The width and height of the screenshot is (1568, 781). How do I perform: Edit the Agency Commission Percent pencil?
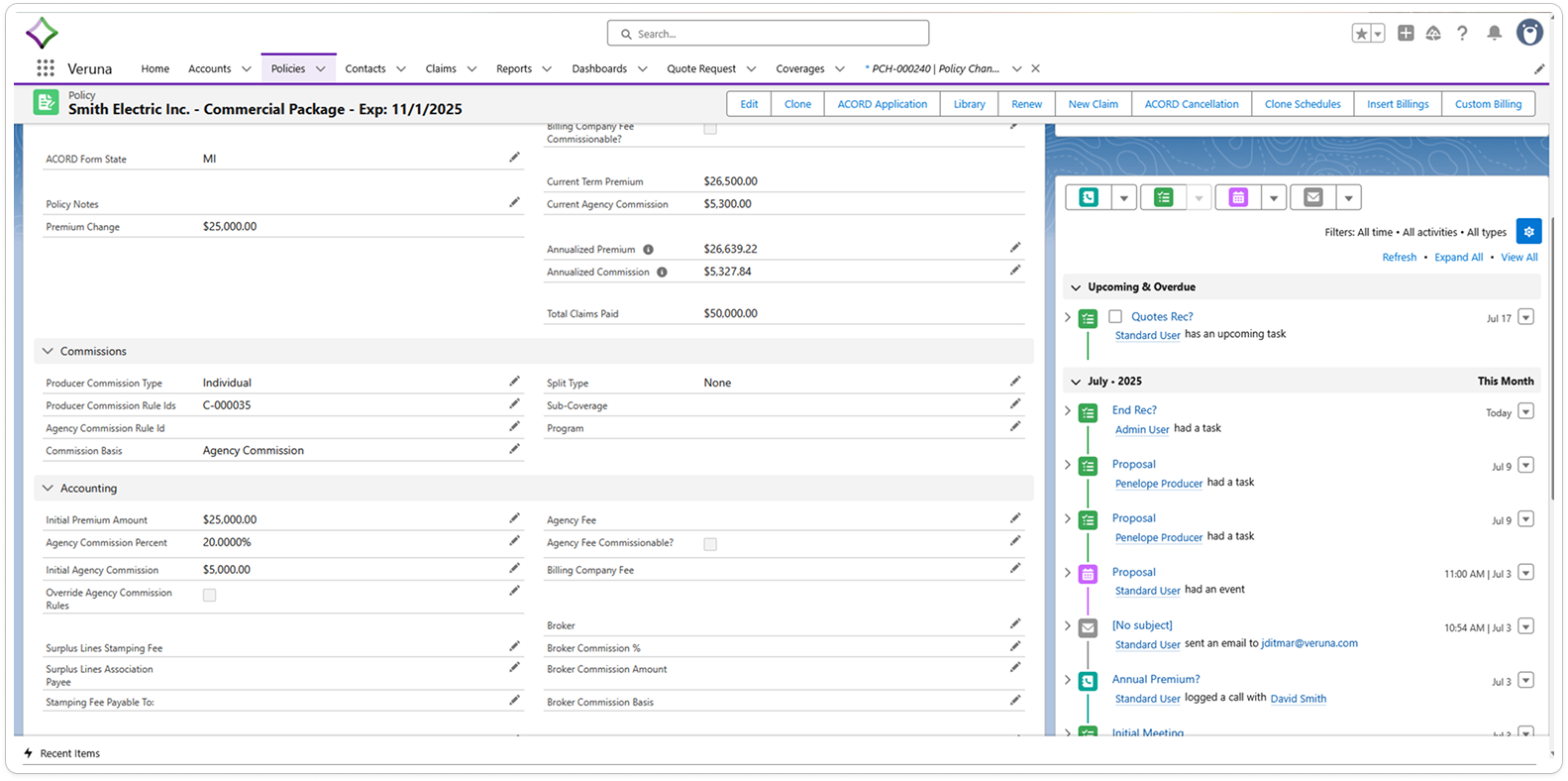pos(514,541)
